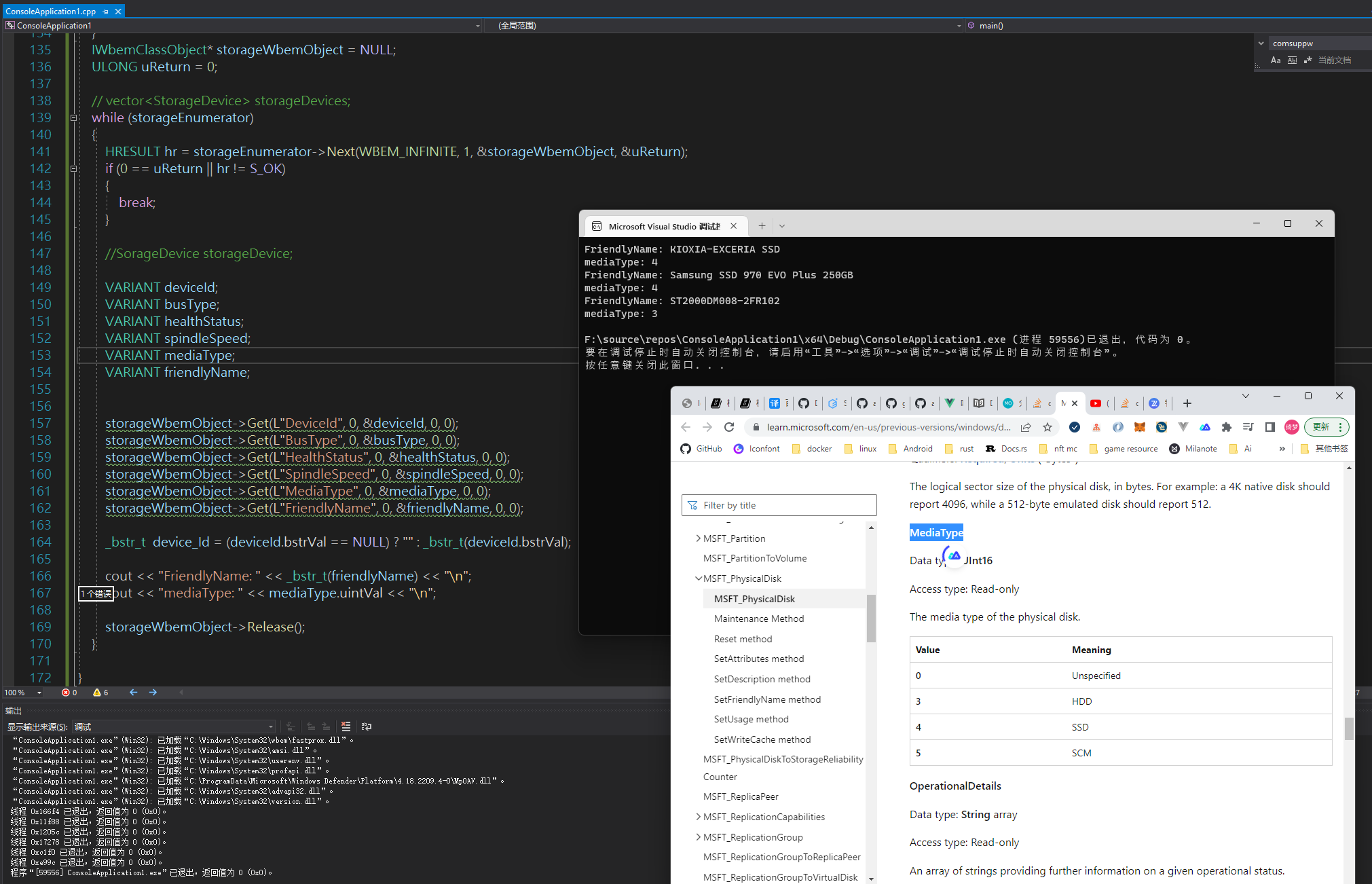Toggle word wrap in Output panel
This screenshot has width=1372, height=884.
pyautogui.click(x=367, y=726)
